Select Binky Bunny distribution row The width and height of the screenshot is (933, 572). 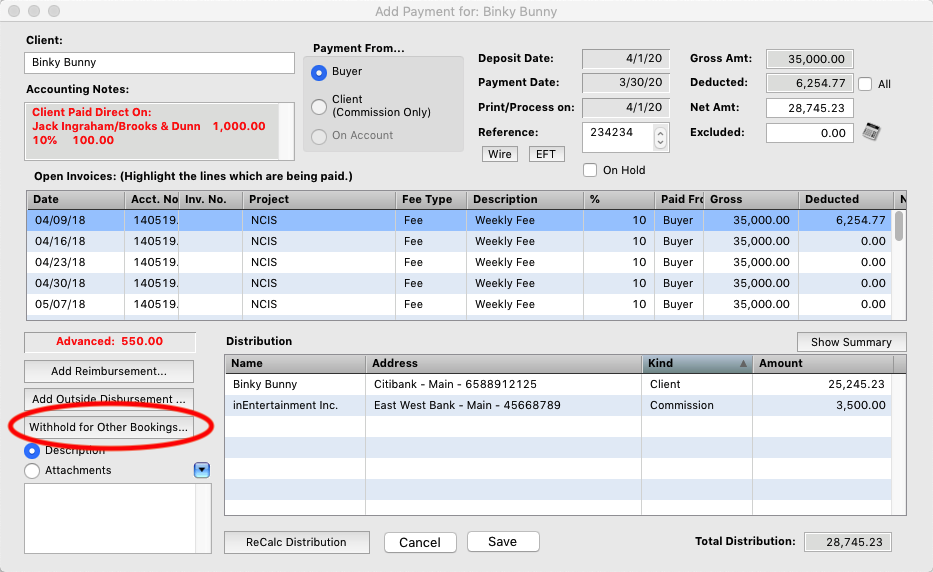pos(558,385)
